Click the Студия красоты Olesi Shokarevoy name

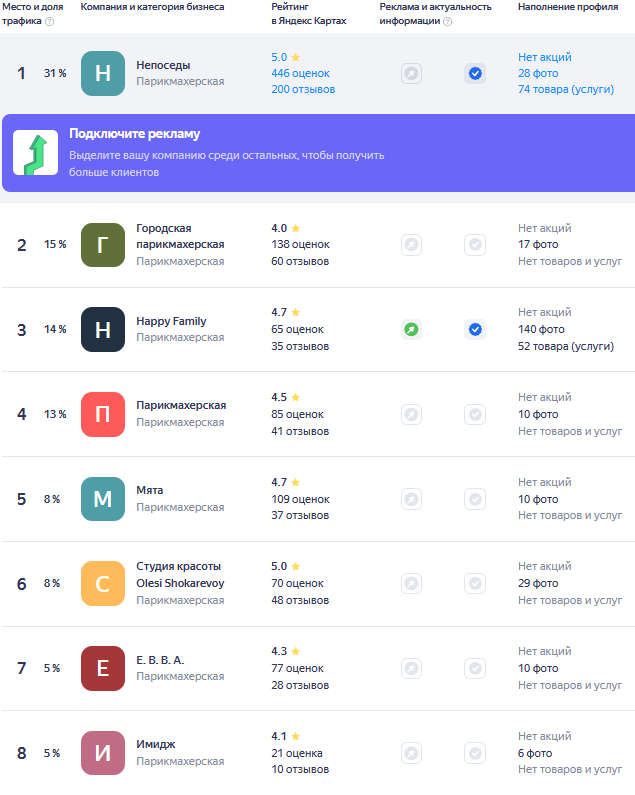[x=180, y=574]
